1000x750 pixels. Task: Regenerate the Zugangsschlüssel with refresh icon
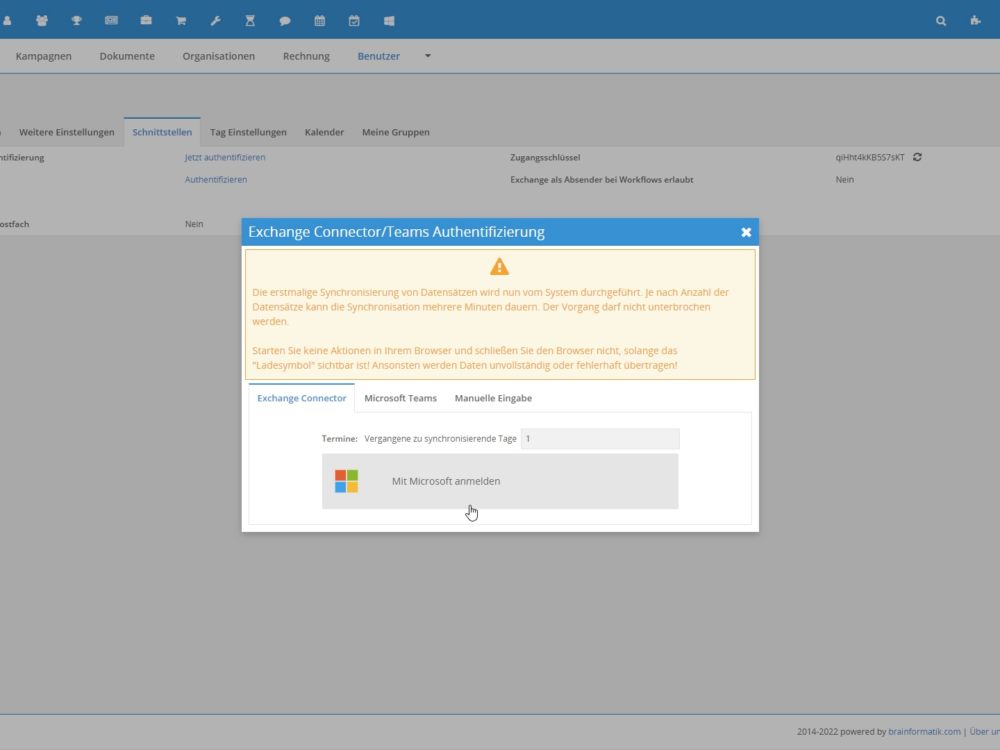click(x=917, y=157)
